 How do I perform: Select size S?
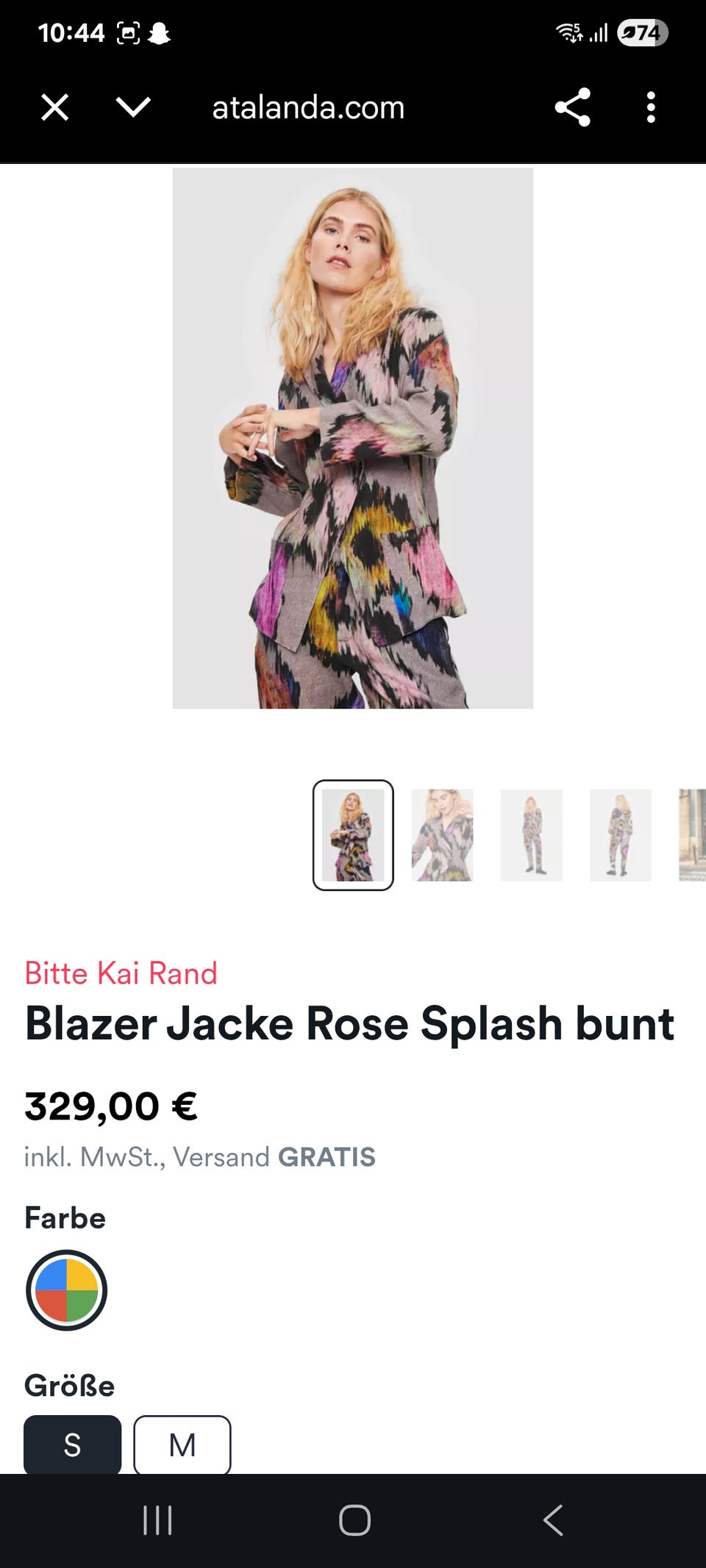(72, 1445)
